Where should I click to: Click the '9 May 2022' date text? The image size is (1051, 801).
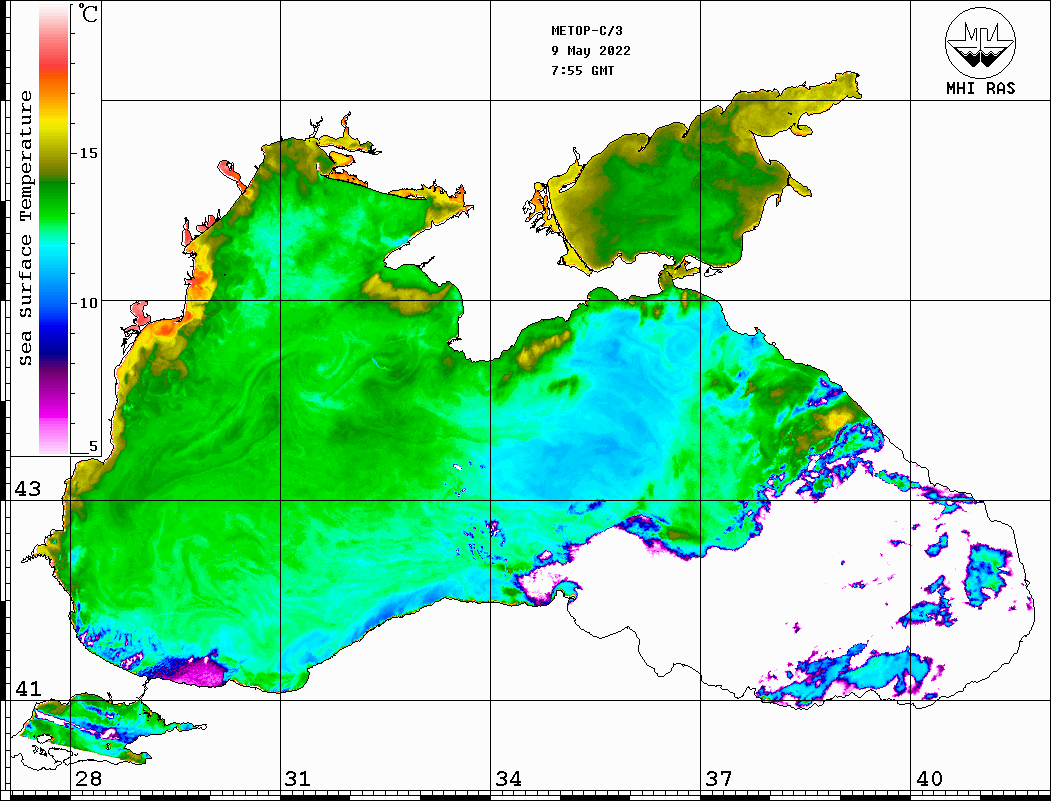click(591, 51)
